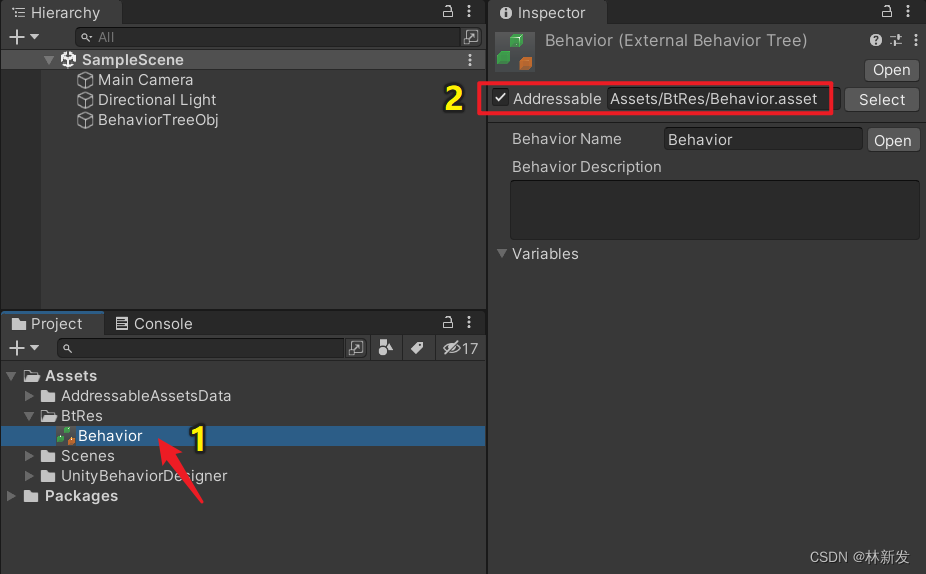Screen dimensions: 926x574
Task: Click Open button beside Behavior Name
Action: click(893, 141)
